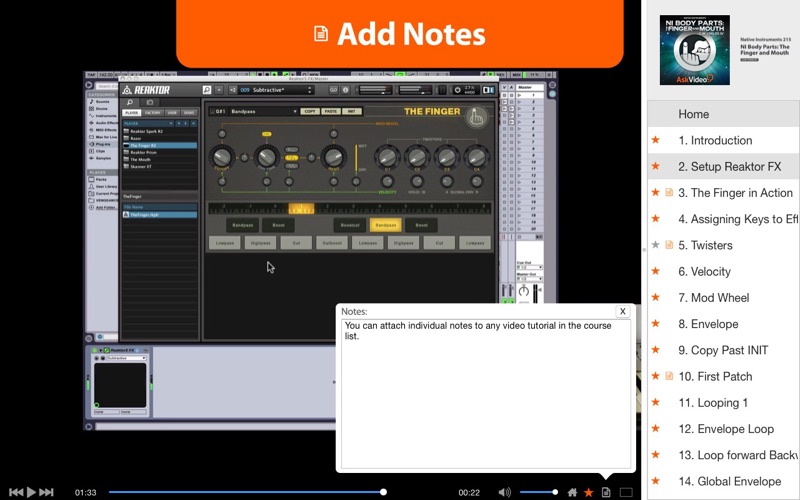Skip to the previous video
The width and height of the screenshot is (800, 500).
(x=16, y=492)
